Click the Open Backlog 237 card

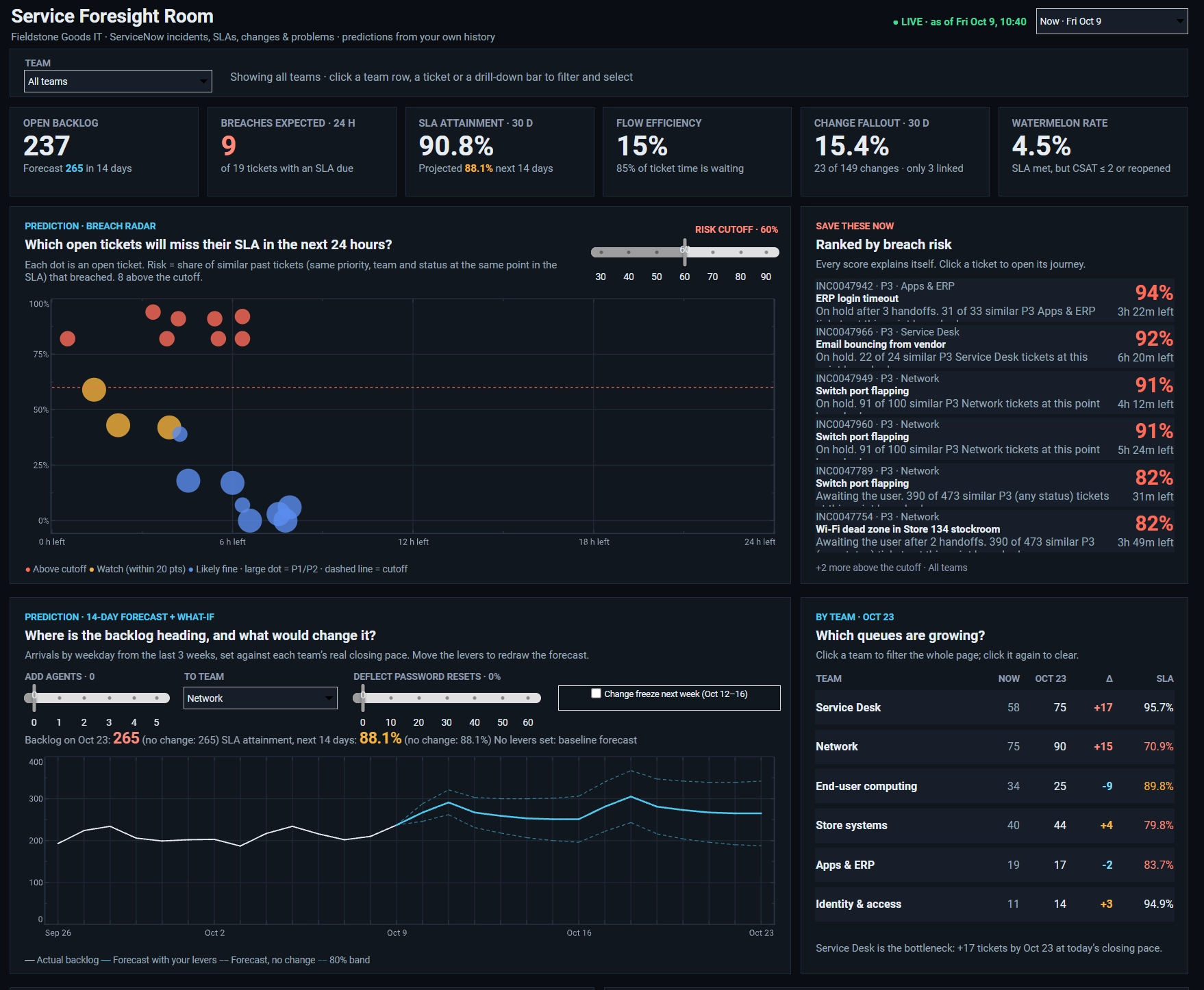104,151
